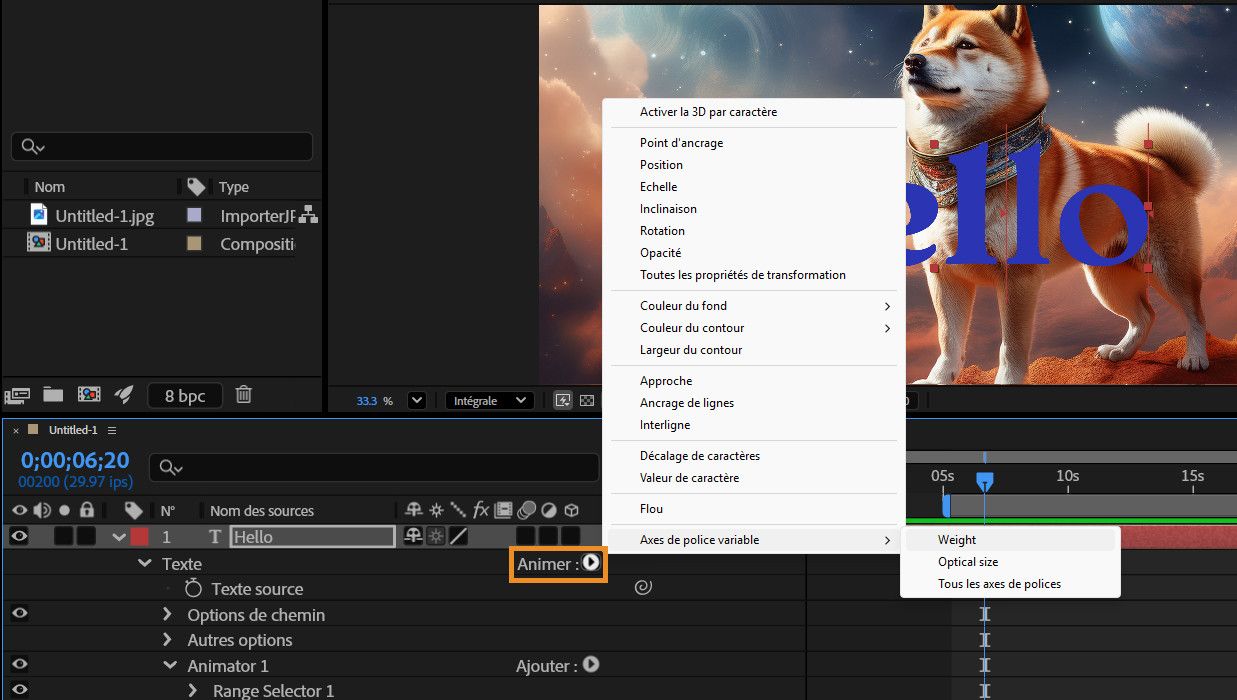1237x700 pixels.
Task: Collapse the Texte property group
Action: 144,564
